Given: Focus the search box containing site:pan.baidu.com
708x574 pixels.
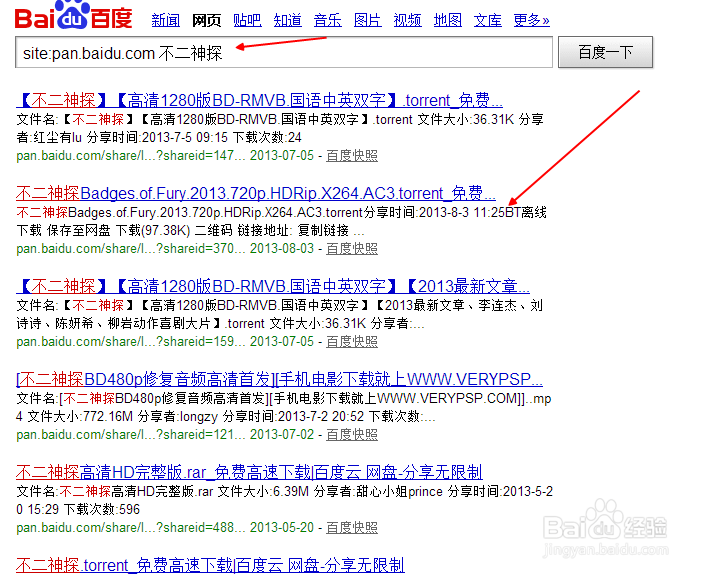Looking at the screenshot, I should [284, 52].
